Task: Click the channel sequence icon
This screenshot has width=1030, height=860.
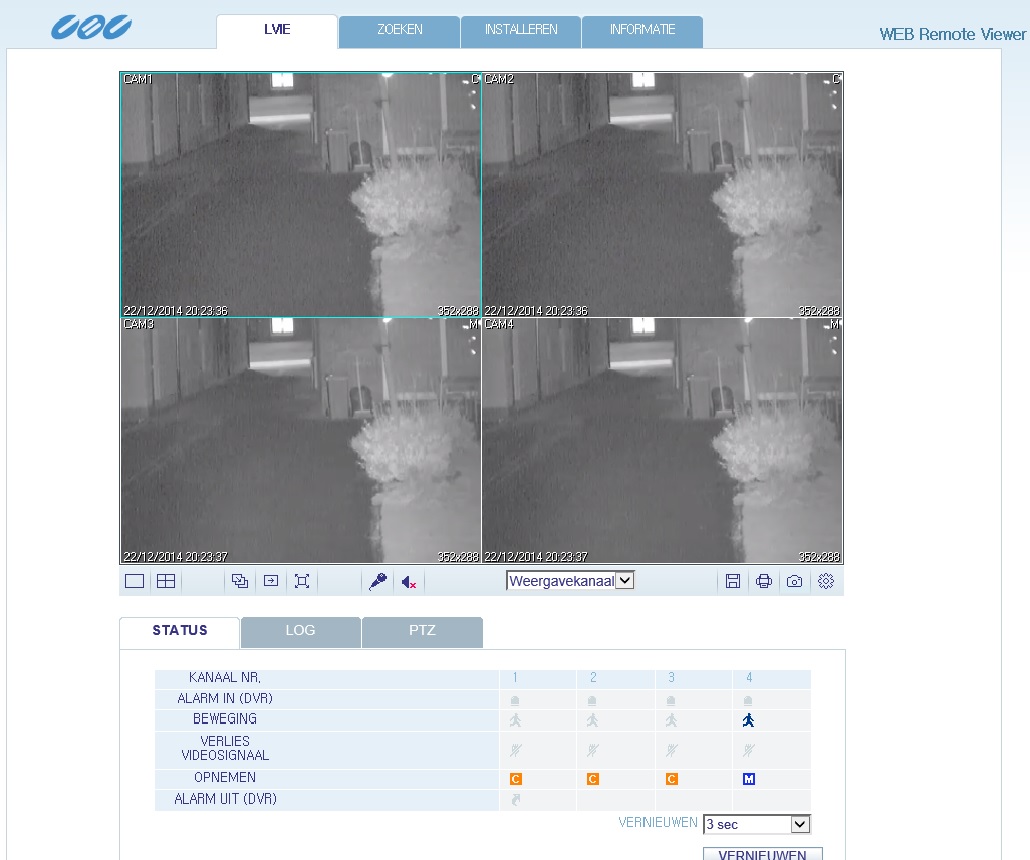Action: pos(240,581)
